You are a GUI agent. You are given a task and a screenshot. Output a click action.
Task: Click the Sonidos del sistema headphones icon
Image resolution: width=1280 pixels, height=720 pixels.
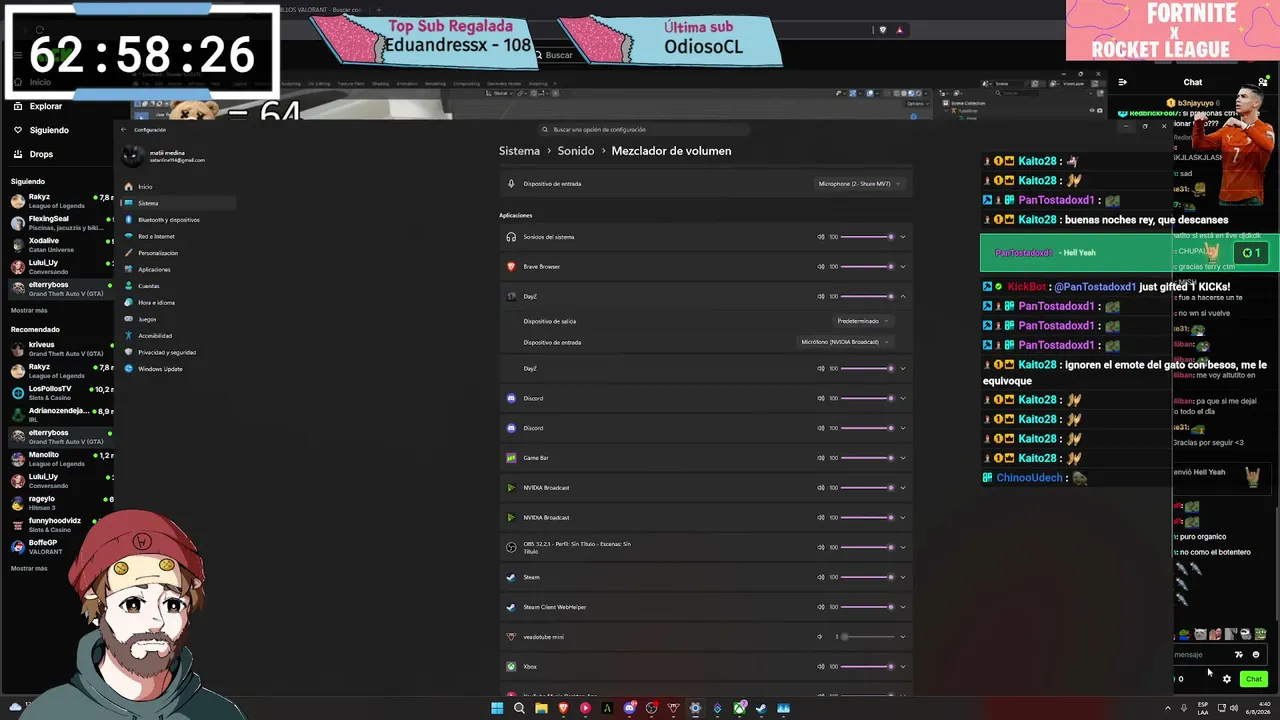point(511,237)
